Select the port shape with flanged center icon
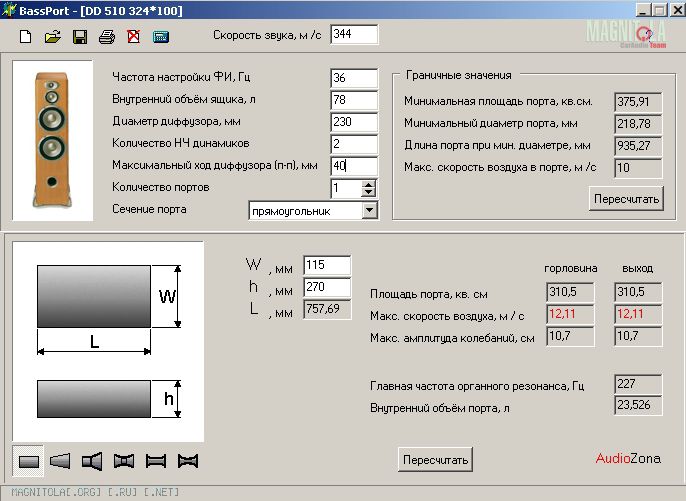The height and width of the screenshot is (501, 686). point(124,461)
